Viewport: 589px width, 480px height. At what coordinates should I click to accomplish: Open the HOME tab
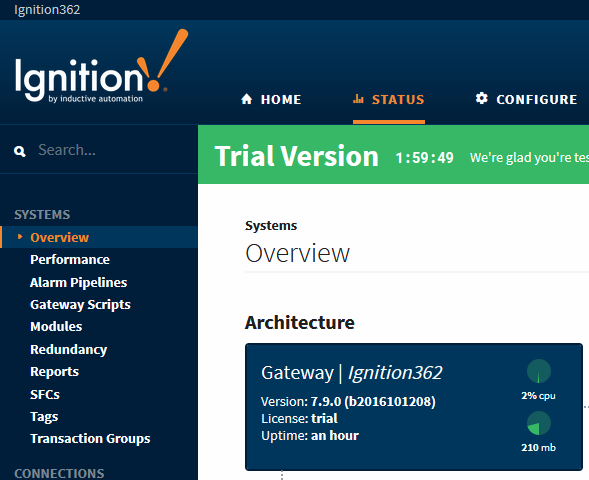[271, 99]
